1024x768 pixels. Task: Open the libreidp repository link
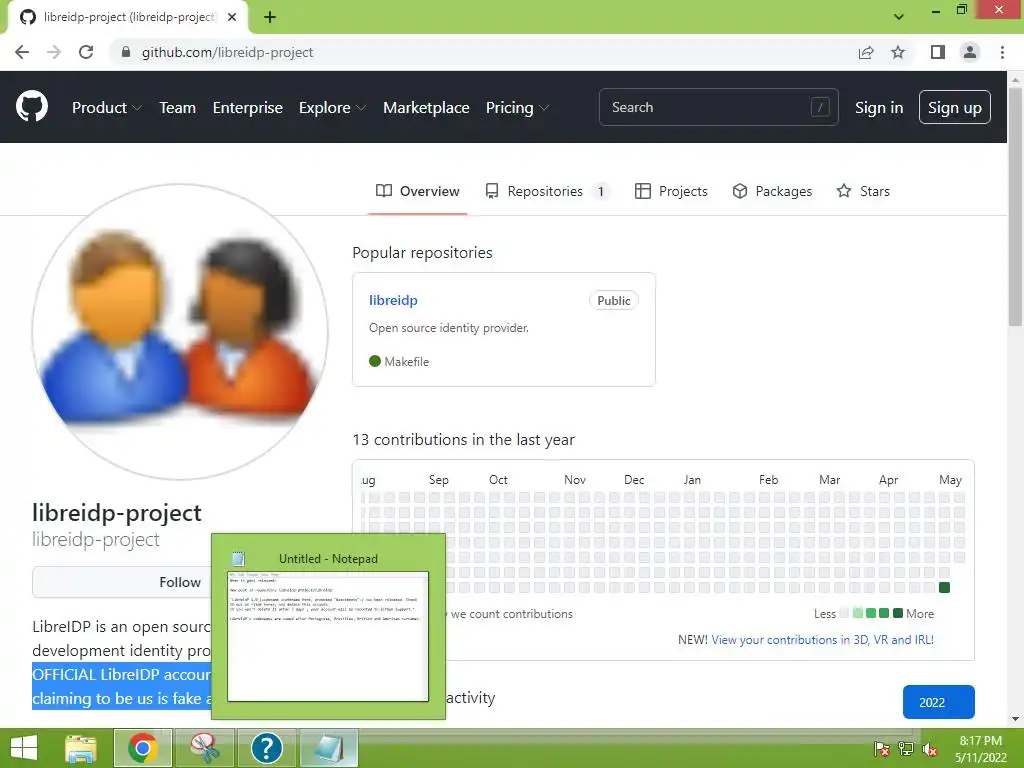393,300
